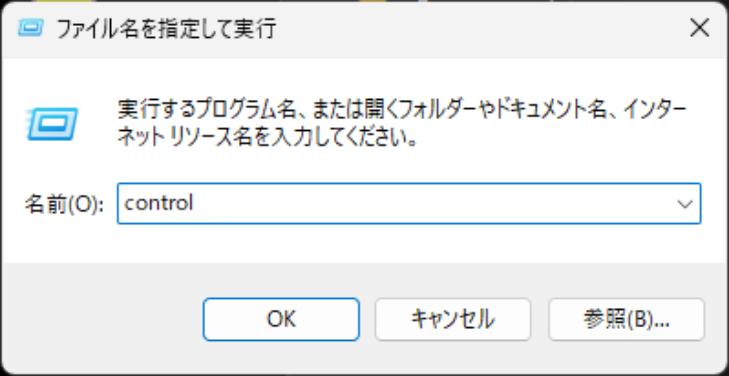Click description line ネット リソース名を入力してください
Viewport: 729px width, 376px height.
coord(266,138)
